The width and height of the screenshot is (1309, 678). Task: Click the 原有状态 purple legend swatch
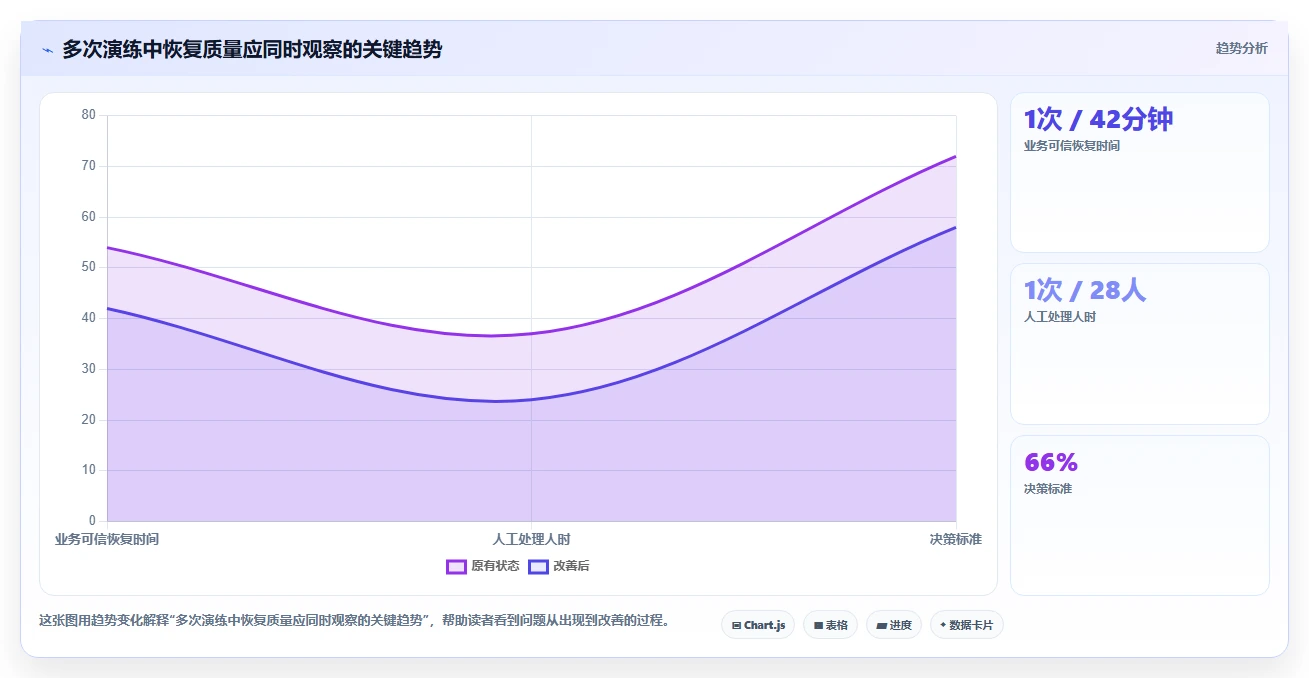pyautogui.click(x=456, y=566)
